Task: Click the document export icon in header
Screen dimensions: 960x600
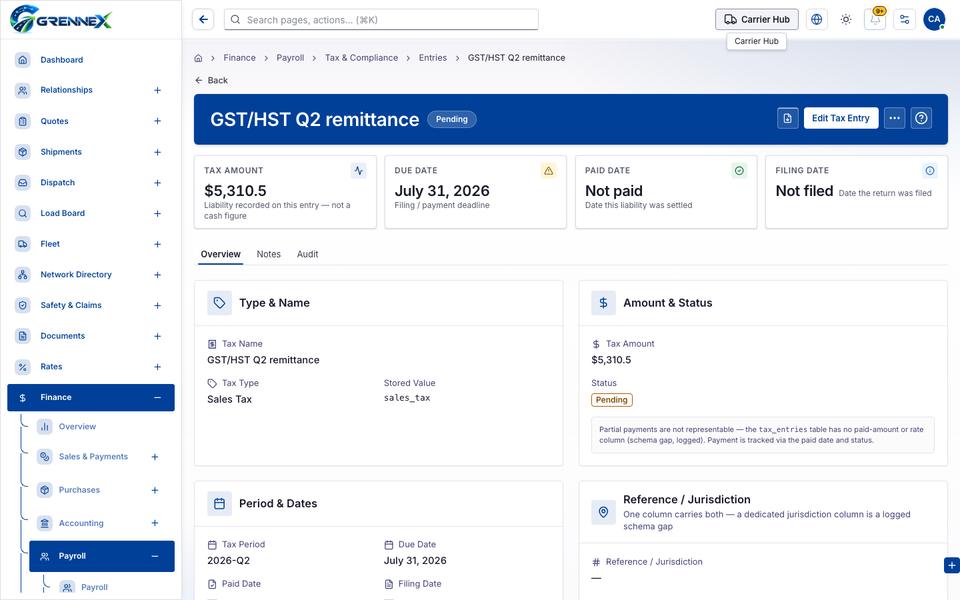Action: [788, 118]
